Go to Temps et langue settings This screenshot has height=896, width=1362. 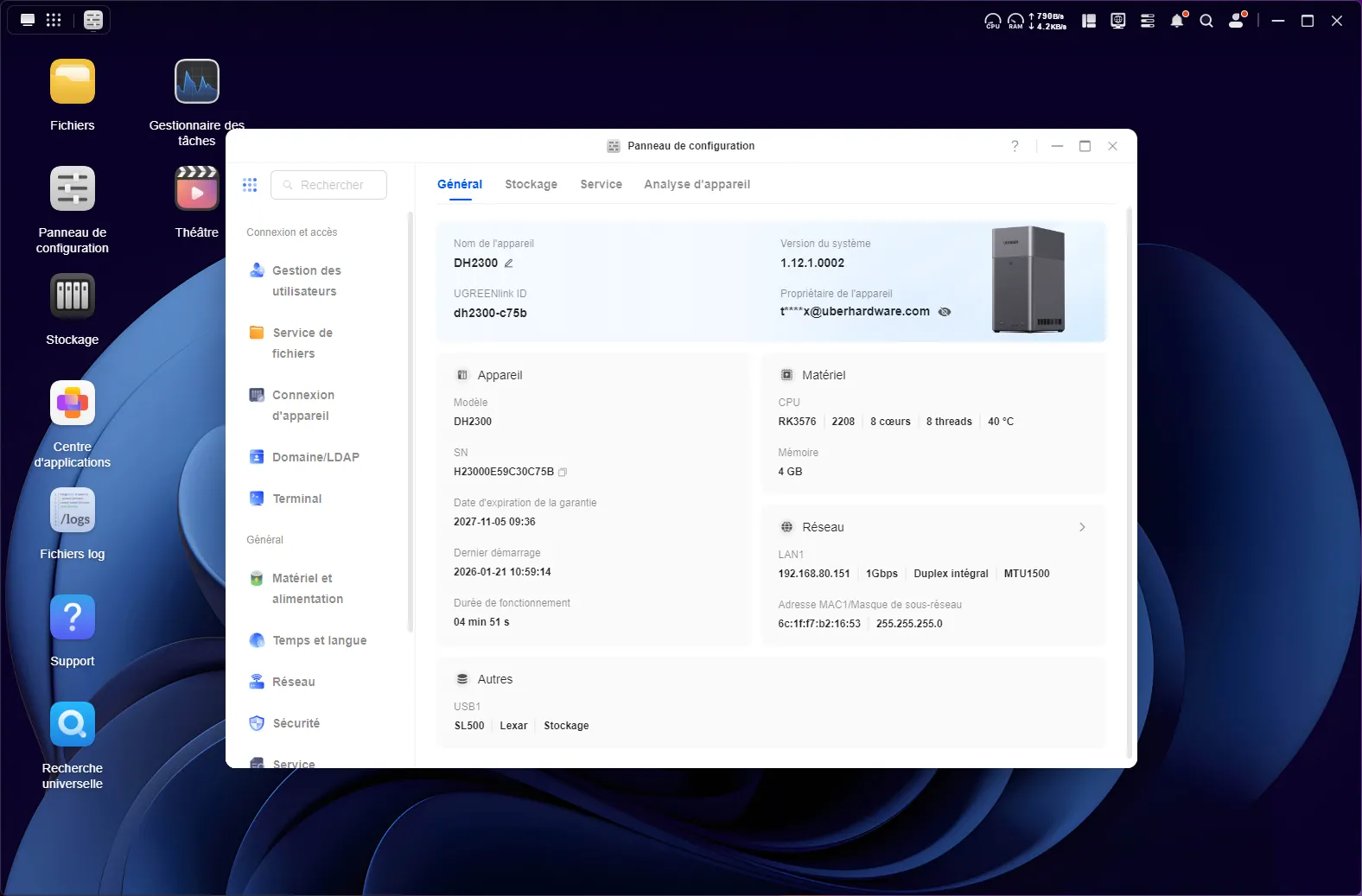click(x=319, y=640)
